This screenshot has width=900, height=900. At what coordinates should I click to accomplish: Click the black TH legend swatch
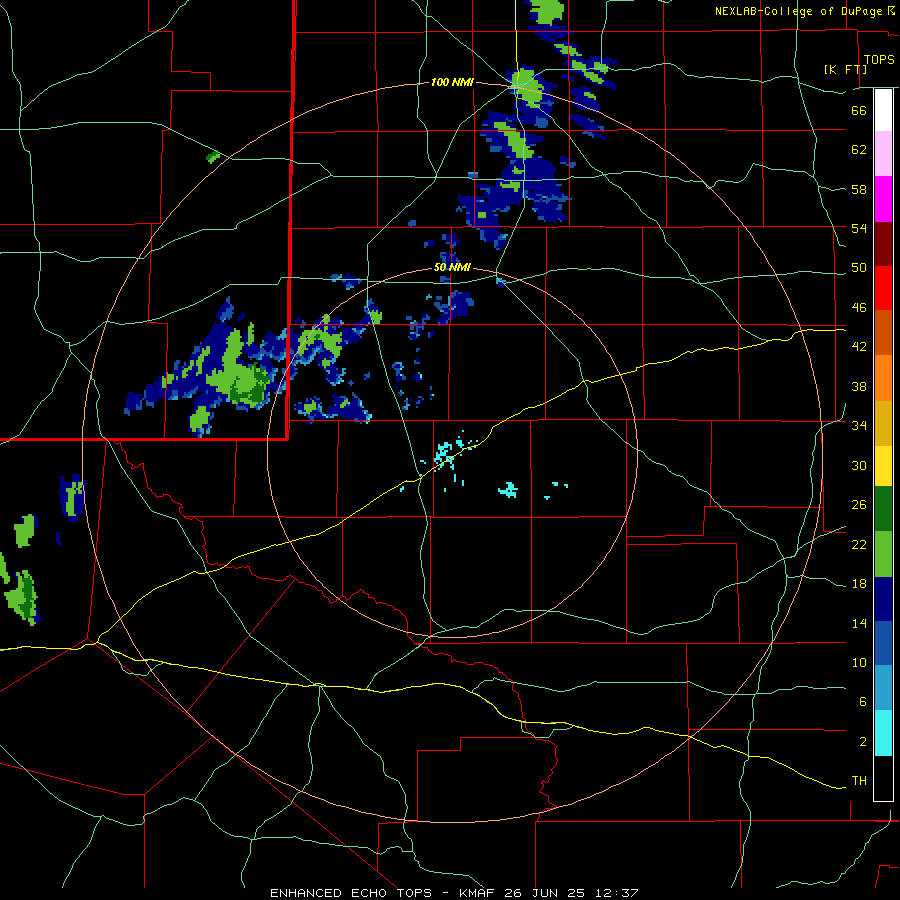pos(883,778)
